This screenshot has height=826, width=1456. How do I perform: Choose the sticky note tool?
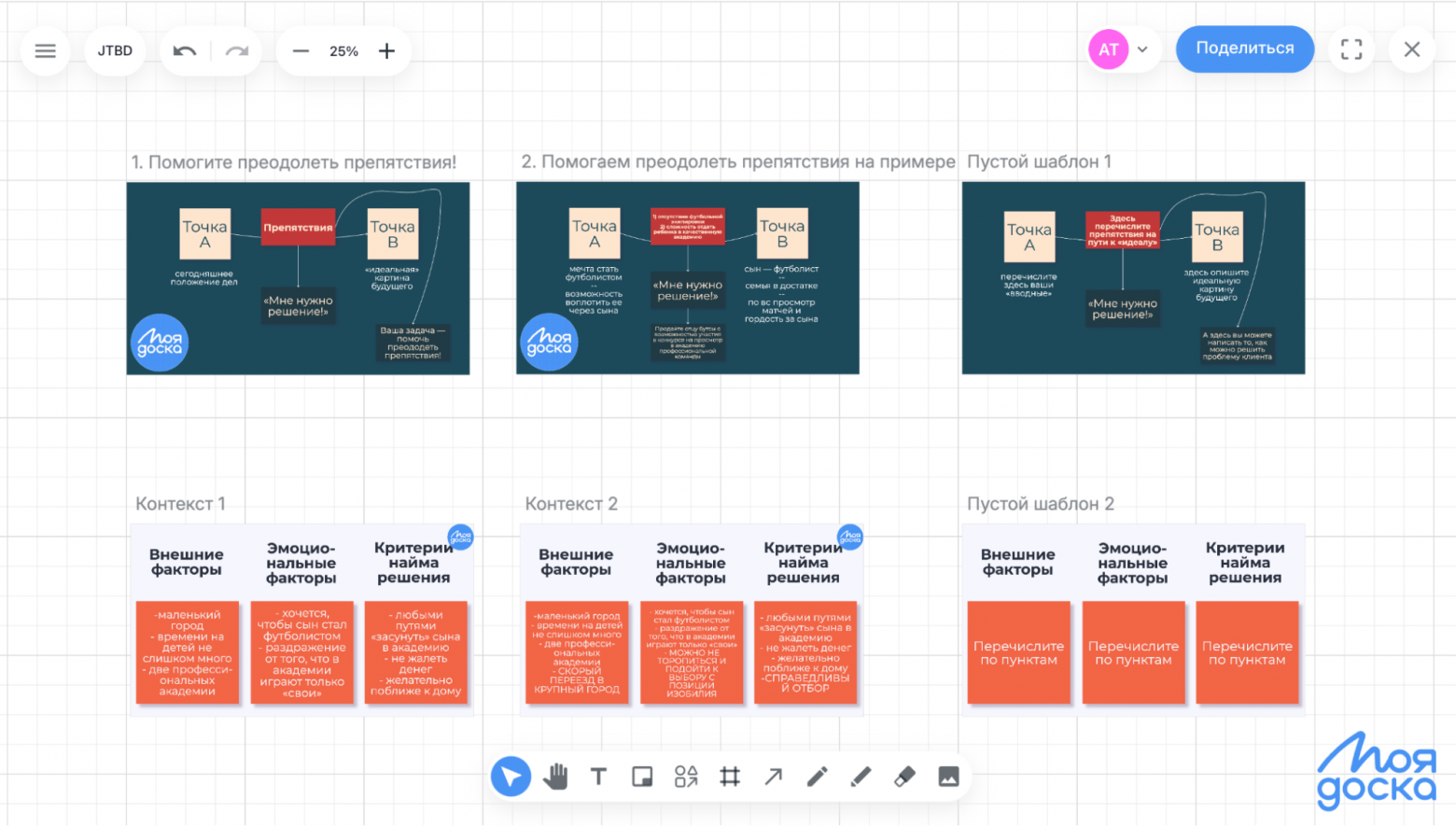pyautogui.click(x=642, y=777)
